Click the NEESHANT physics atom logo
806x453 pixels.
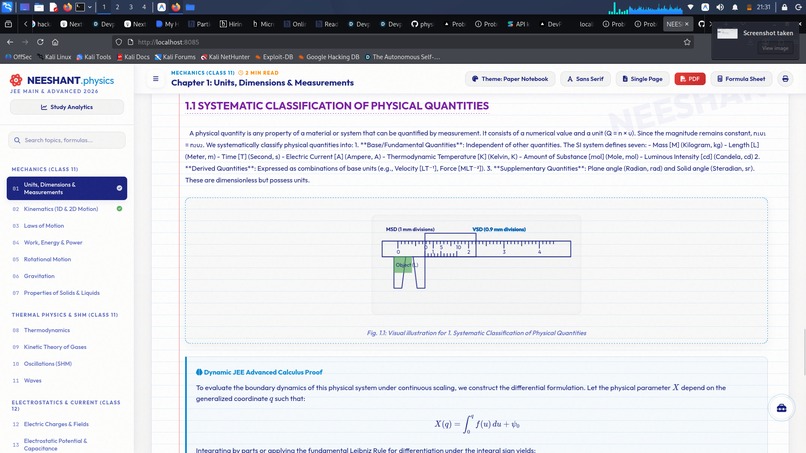(16, 80)
